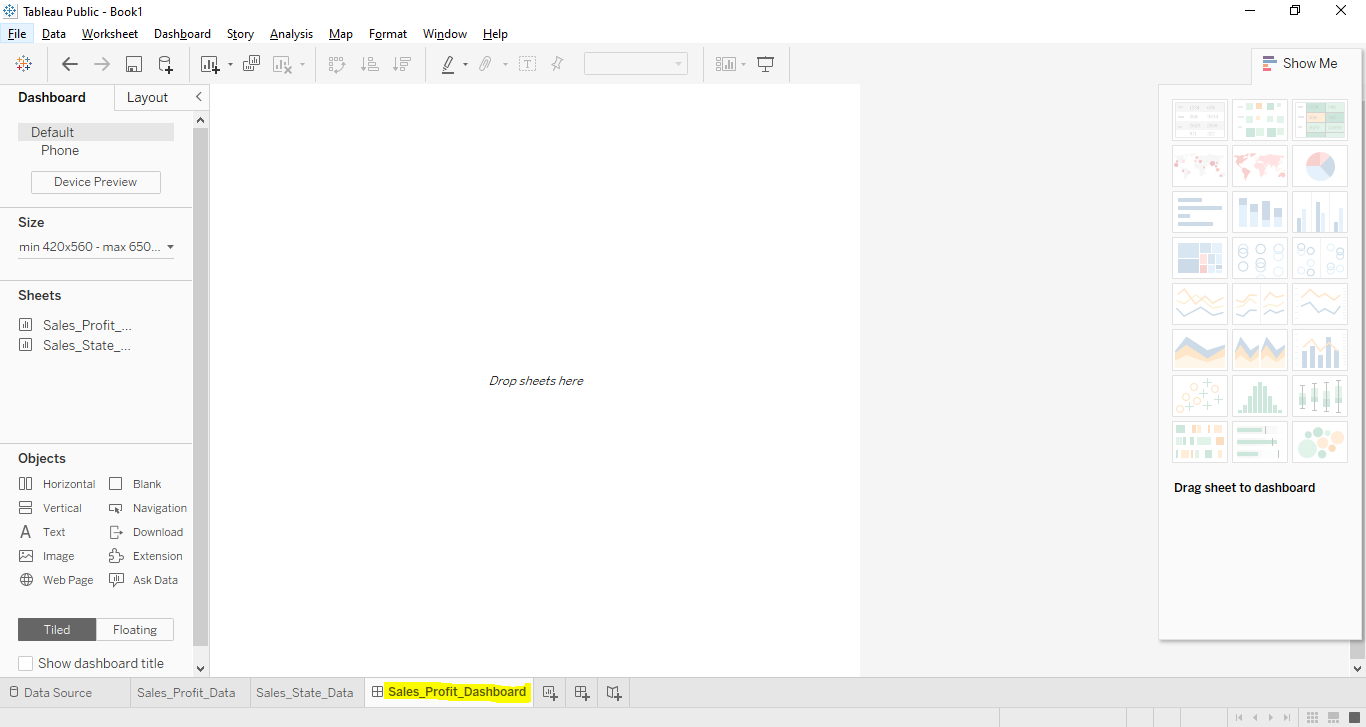Open the Highlight dropdown arrow
1366x727 pixels.
click(x=465, y=65)
